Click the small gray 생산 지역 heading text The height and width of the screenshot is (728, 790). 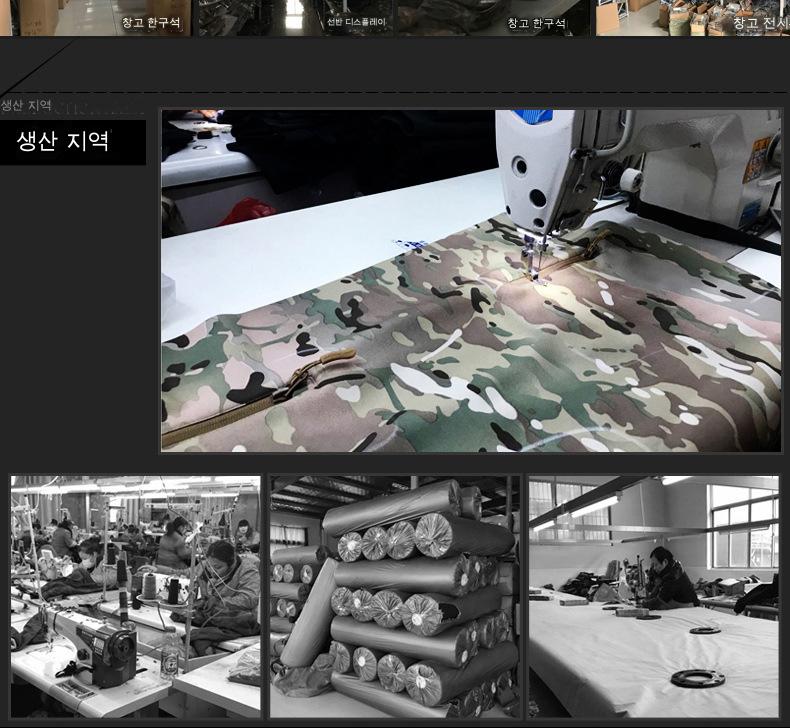coord(26,106)
